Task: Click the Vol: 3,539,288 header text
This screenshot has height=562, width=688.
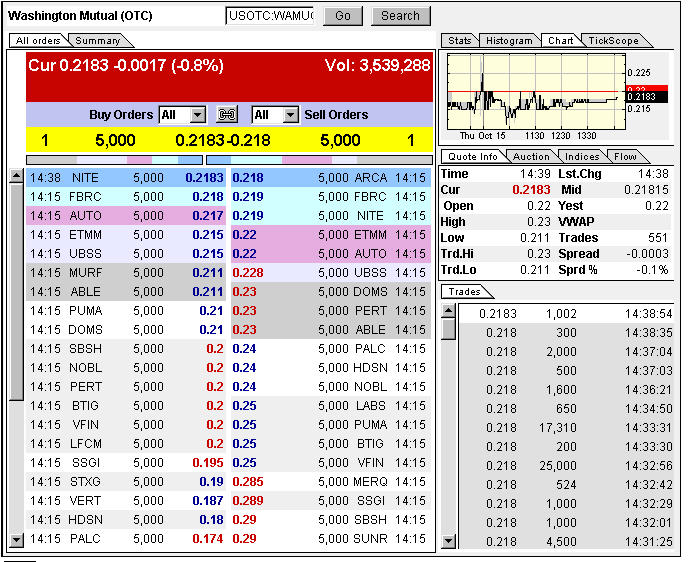Action: tap(377, 65)
